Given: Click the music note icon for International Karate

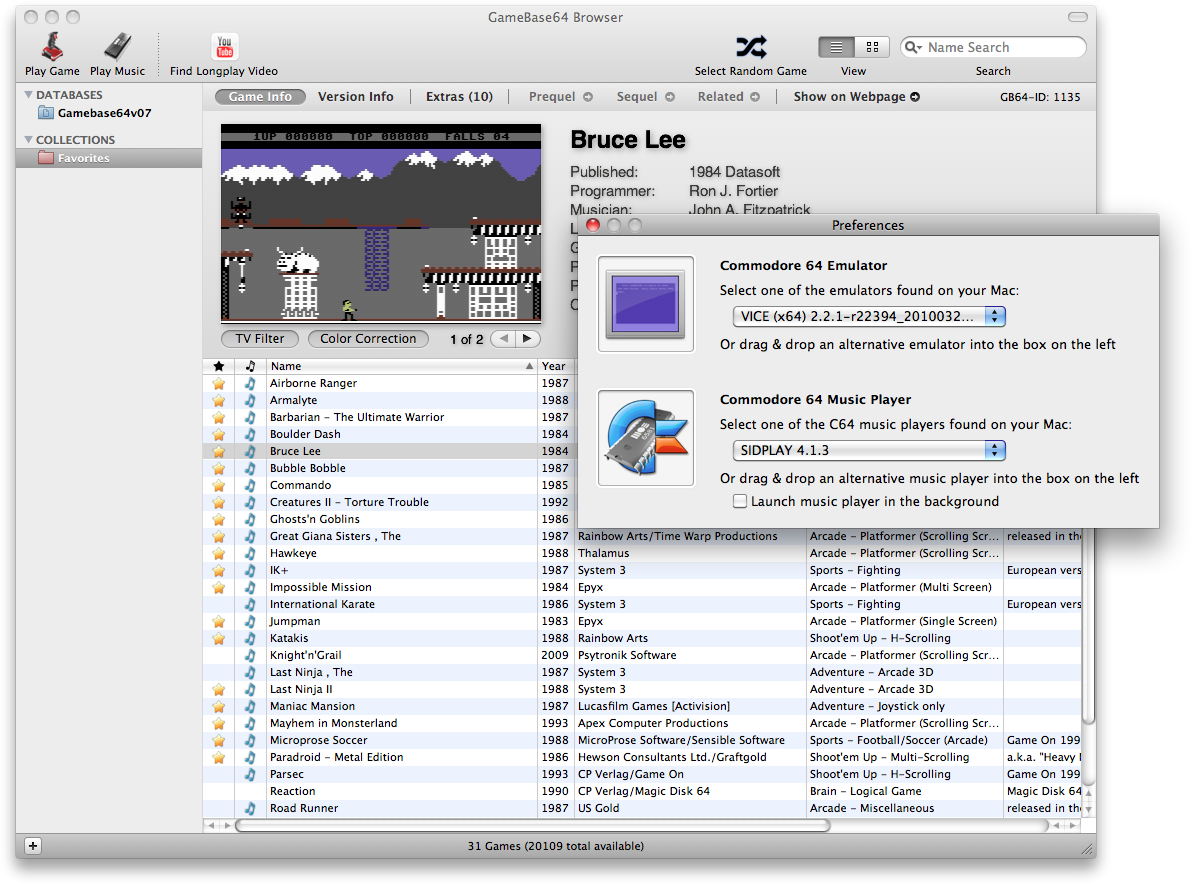Looking at the screenshot, I should 250,604.
